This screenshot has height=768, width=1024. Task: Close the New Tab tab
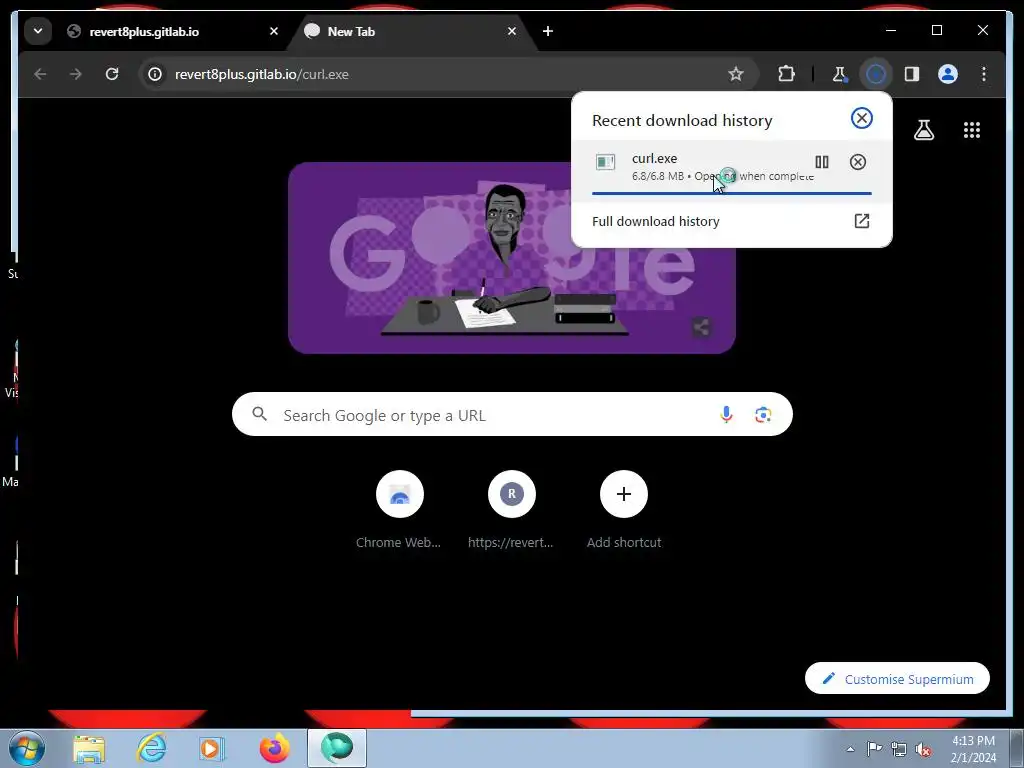(x=512, y=31)
